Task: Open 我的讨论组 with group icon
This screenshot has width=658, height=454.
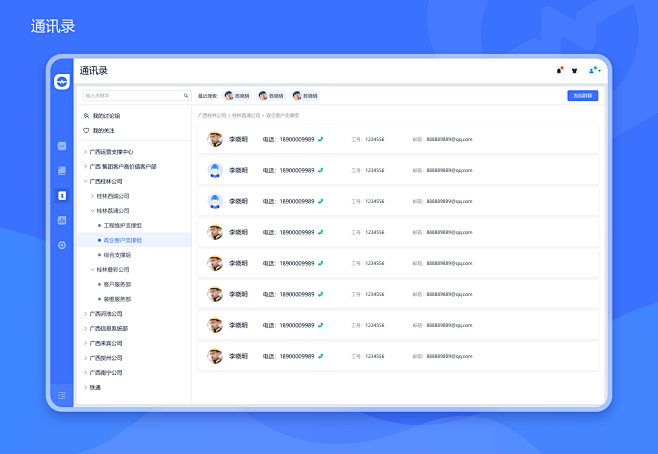Action: [102, 116]
